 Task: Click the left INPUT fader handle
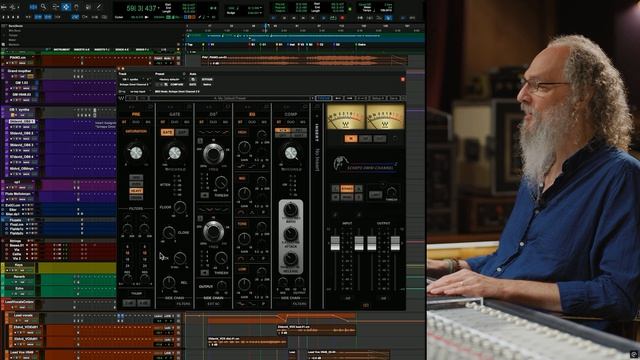coord(335,243)
